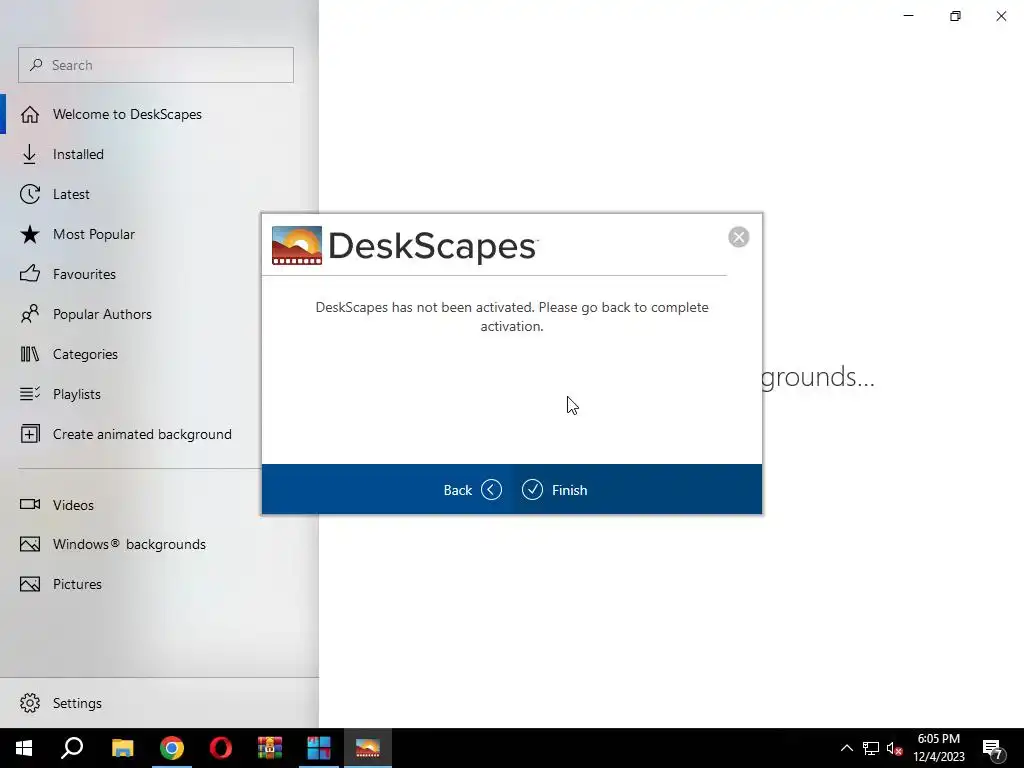This screenshot has height=768, width=1024.
Task: Open the network tray icon
Action: point(871,748)
